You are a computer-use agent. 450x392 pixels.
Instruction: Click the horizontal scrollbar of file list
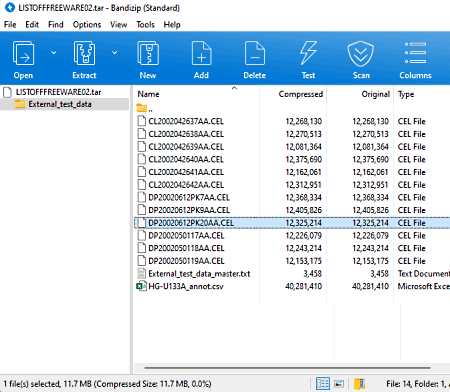coord(287,368)
